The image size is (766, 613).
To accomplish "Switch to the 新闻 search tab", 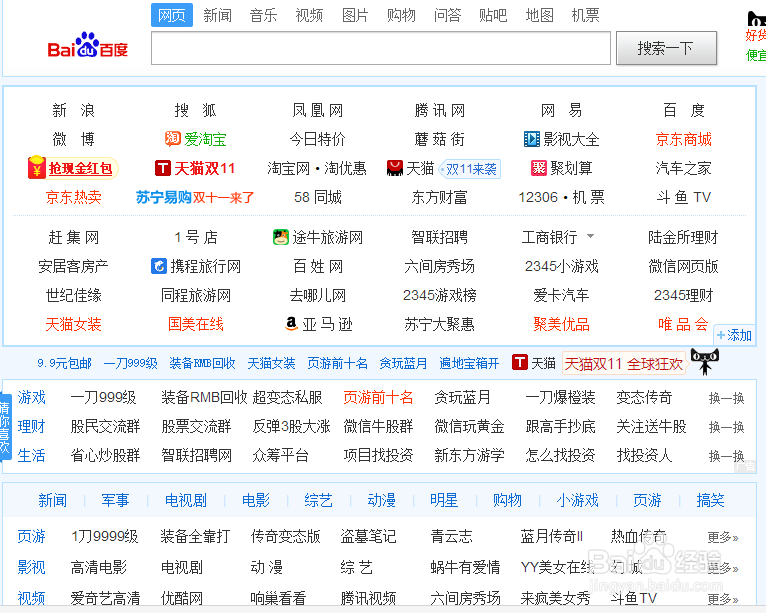I will (218, 15).
